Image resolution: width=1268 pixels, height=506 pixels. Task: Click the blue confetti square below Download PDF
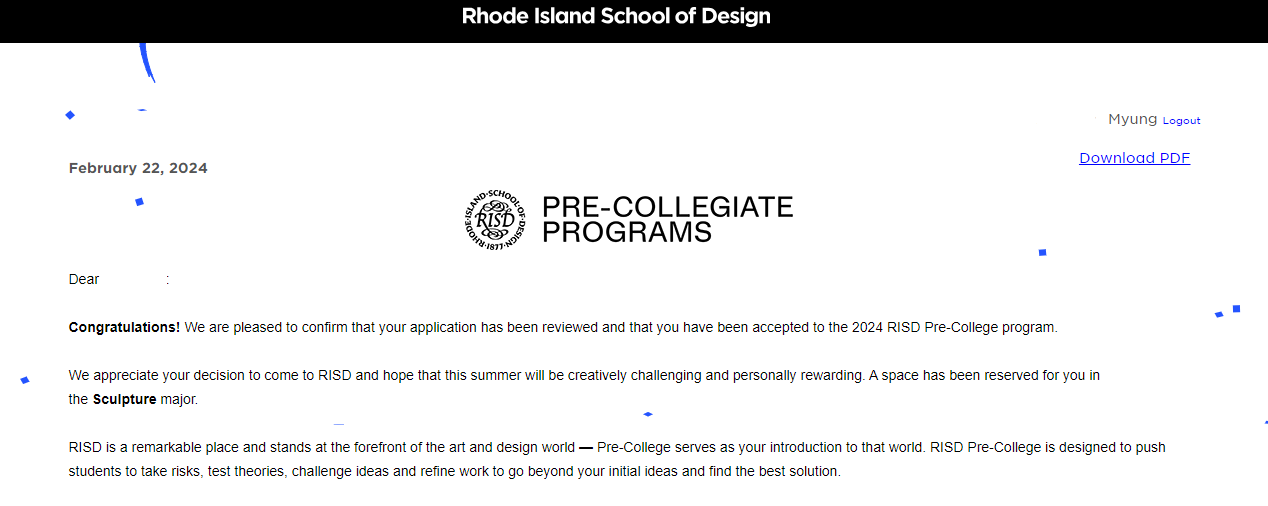point(1042,252)
